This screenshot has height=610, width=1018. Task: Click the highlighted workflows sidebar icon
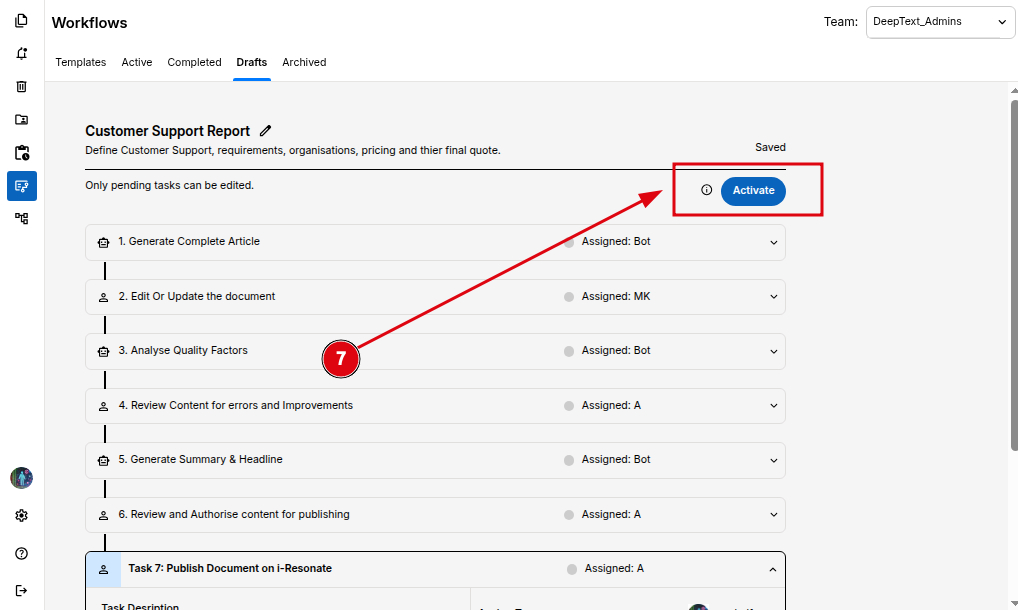pos(22,186)
